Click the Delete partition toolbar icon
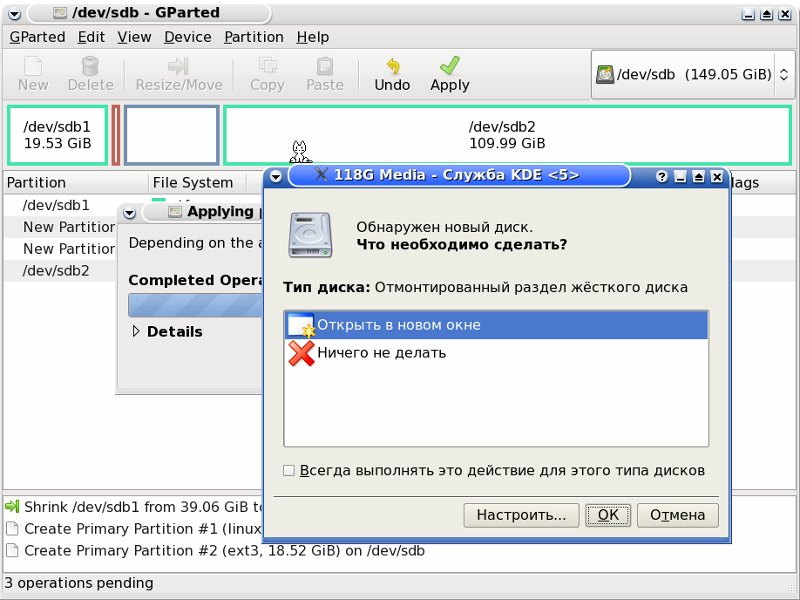This screenshot has height=600, width=800. tap(90, 66)
